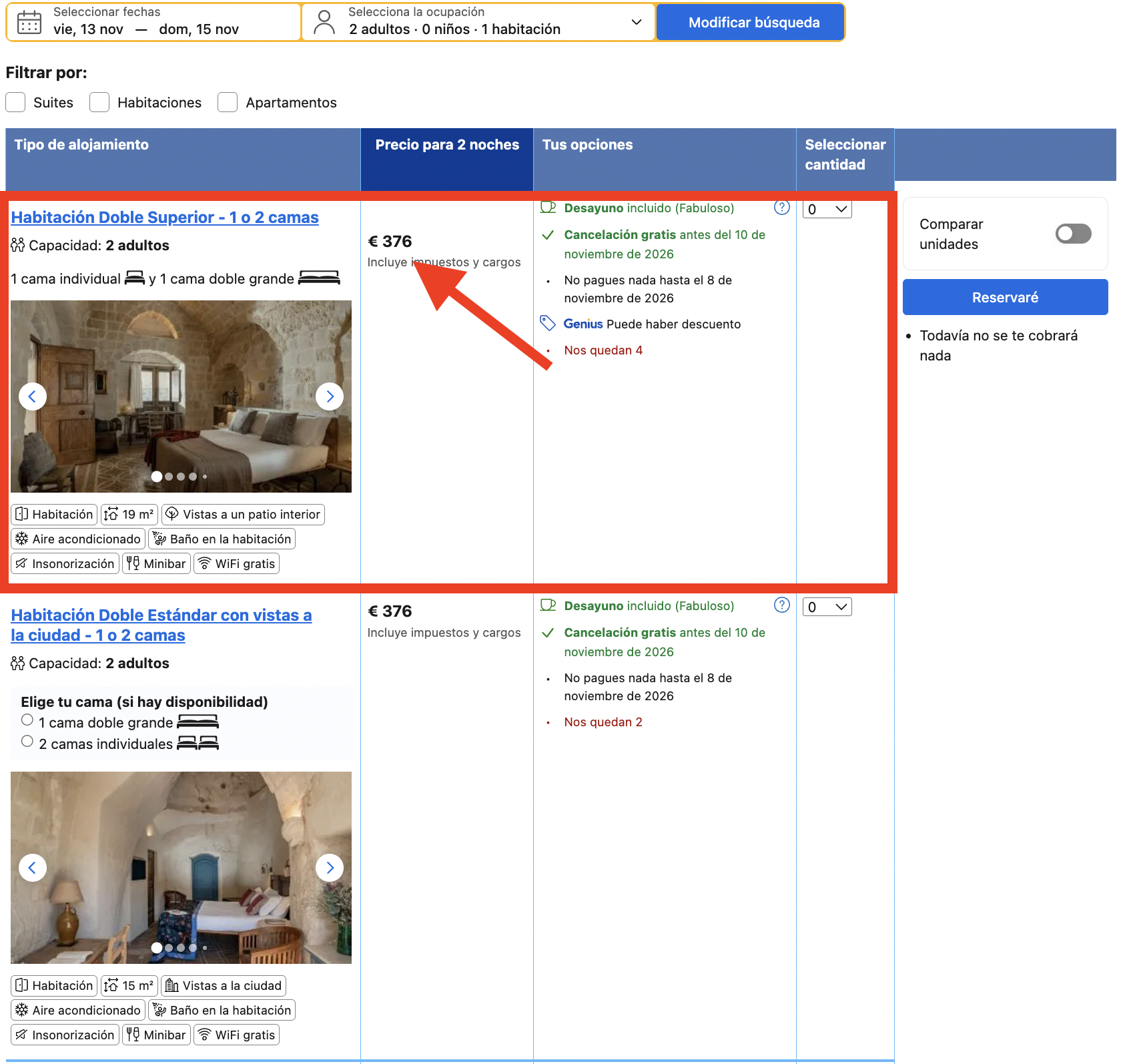
Task: Show next photo of Habitación Doble Estándar
Action: [x=330, y=868]
